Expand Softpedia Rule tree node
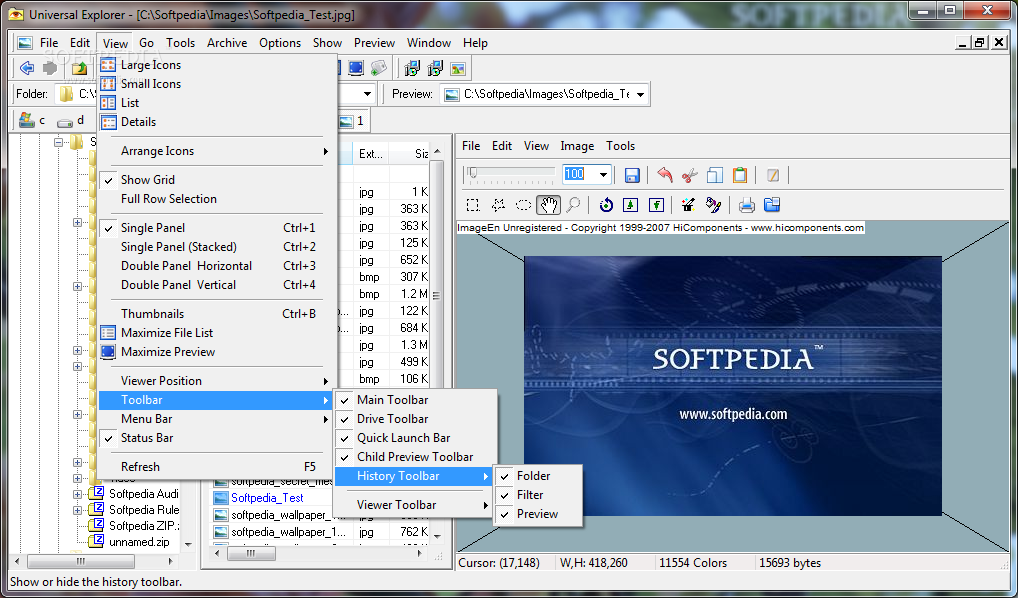This screenshot has width=1018, height=598. (x=77, y=510)
